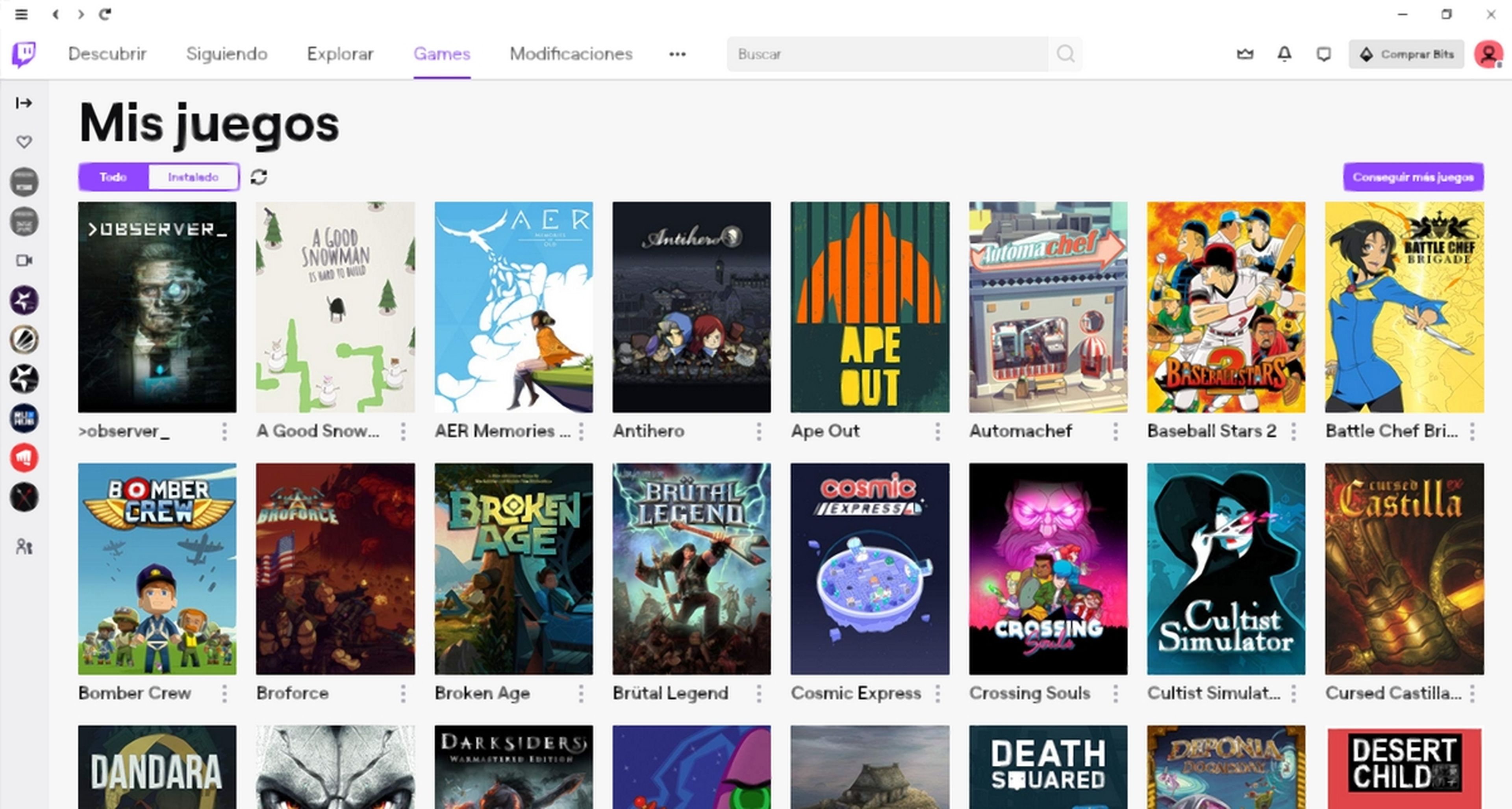The image size is (1512, 809).
Task: Open the Cultist Simulator cover art
Action: pyautogui.click(x=1226, y=569)
